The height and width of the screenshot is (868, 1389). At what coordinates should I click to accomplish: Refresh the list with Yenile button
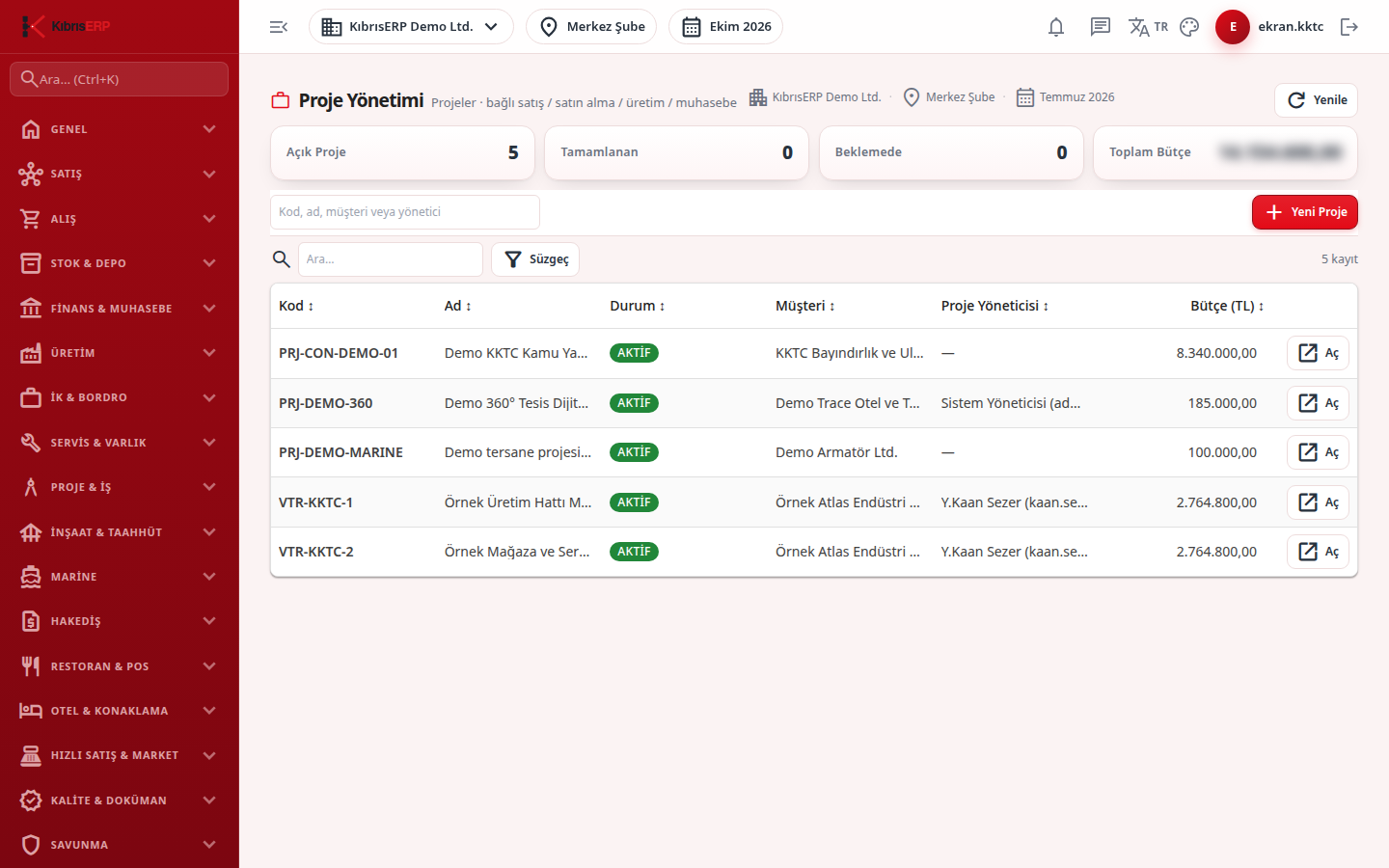1317,100
